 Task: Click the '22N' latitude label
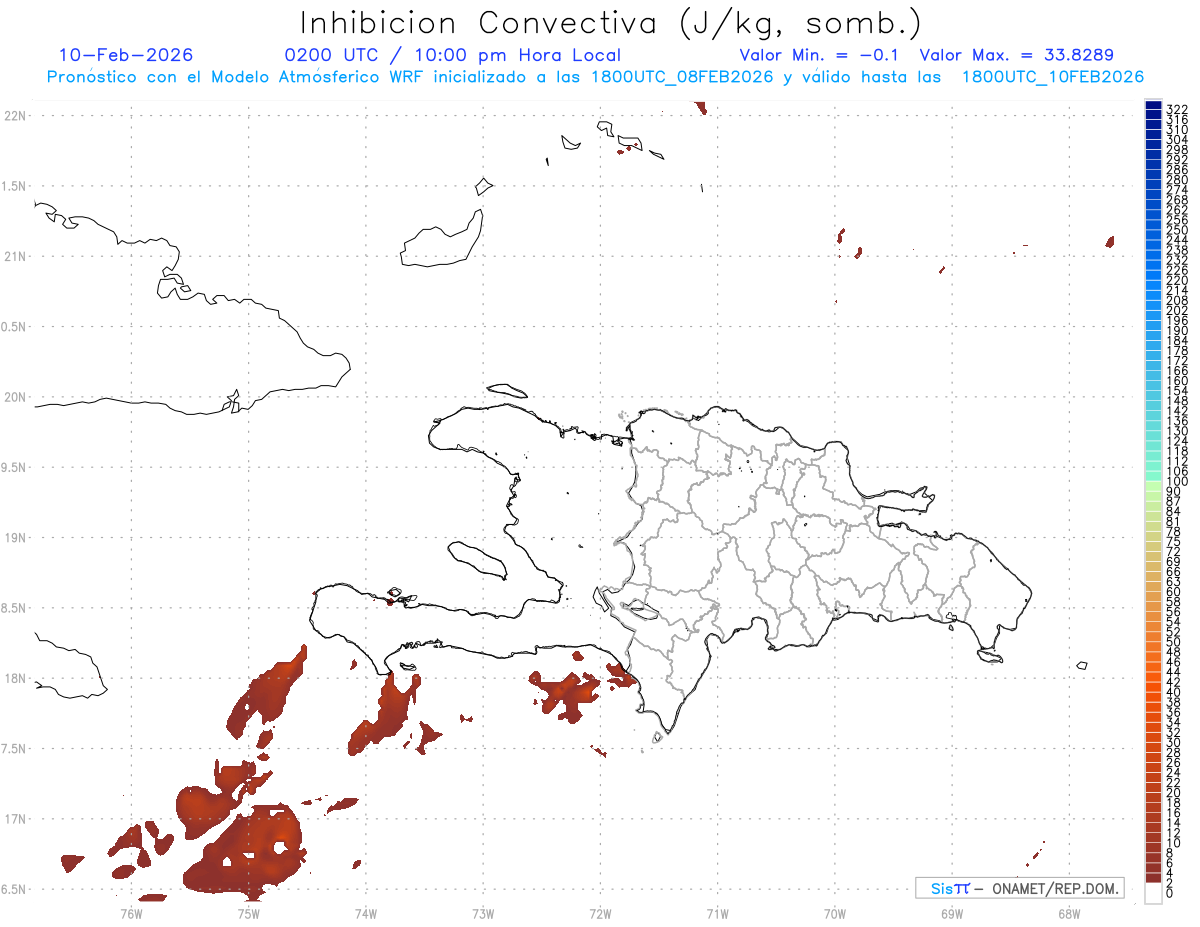[15, 116]
